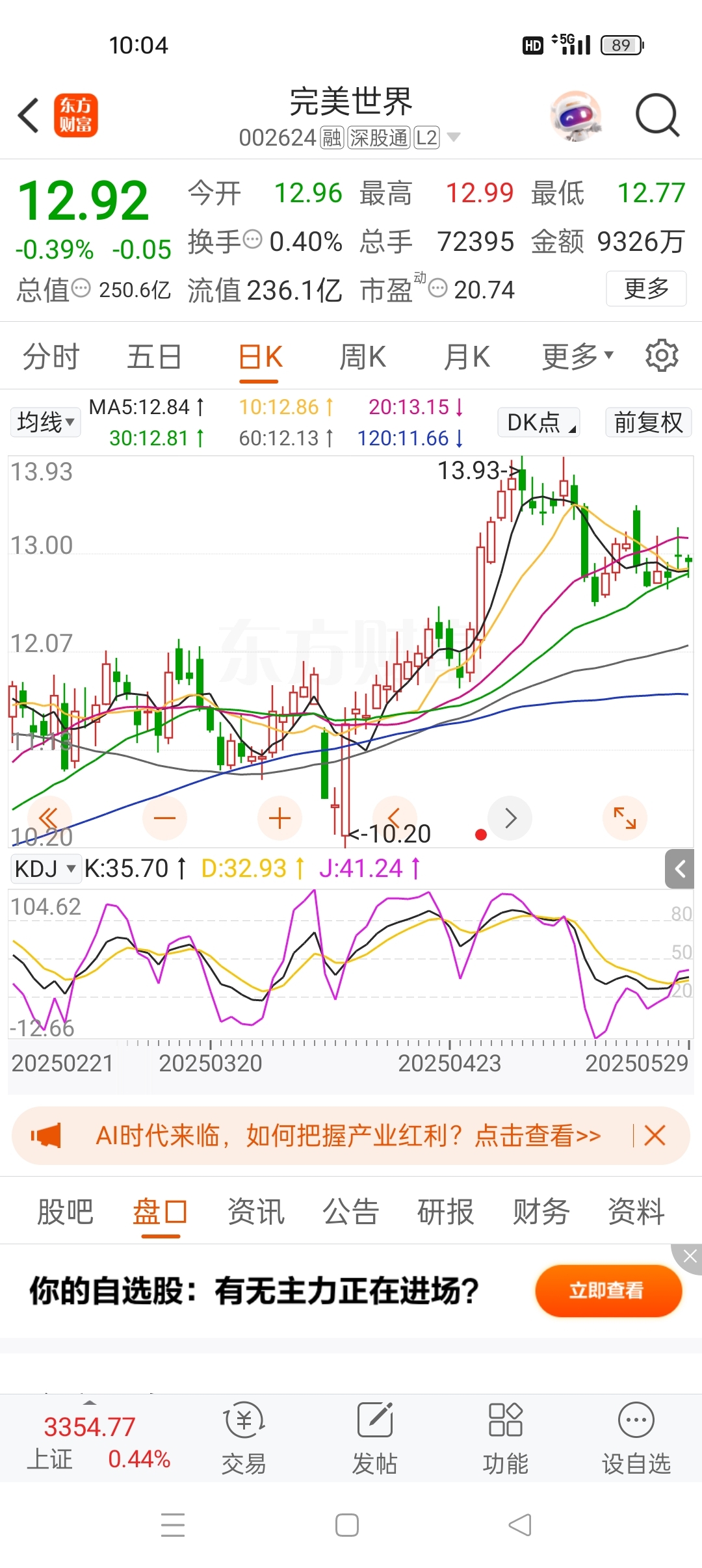The height and width of the screenshot is (1568, 702).
Task: Tap turnover rate info icon near 换手
Action: (x=252, y=239)
